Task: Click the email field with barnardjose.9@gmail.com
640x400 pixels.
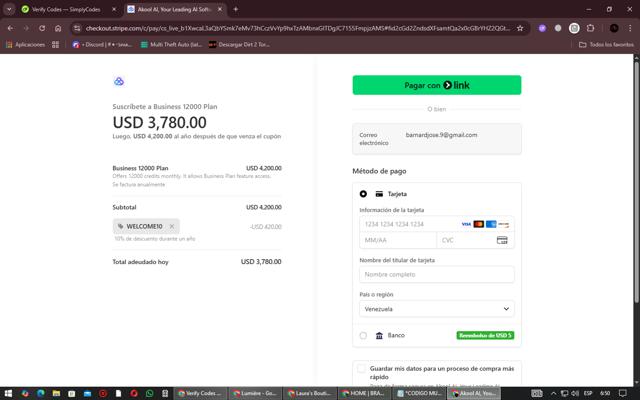Action: 437,139
